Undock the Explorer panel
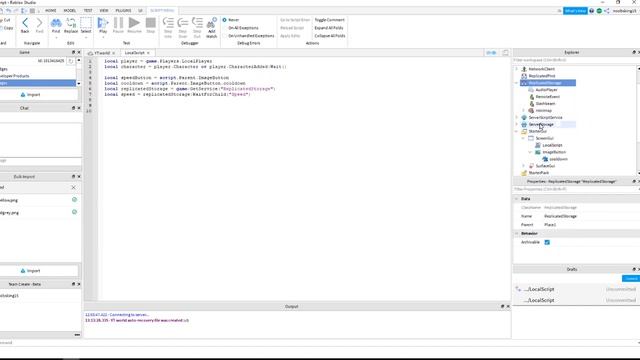The image size is (640, 360). pos(633,52)
